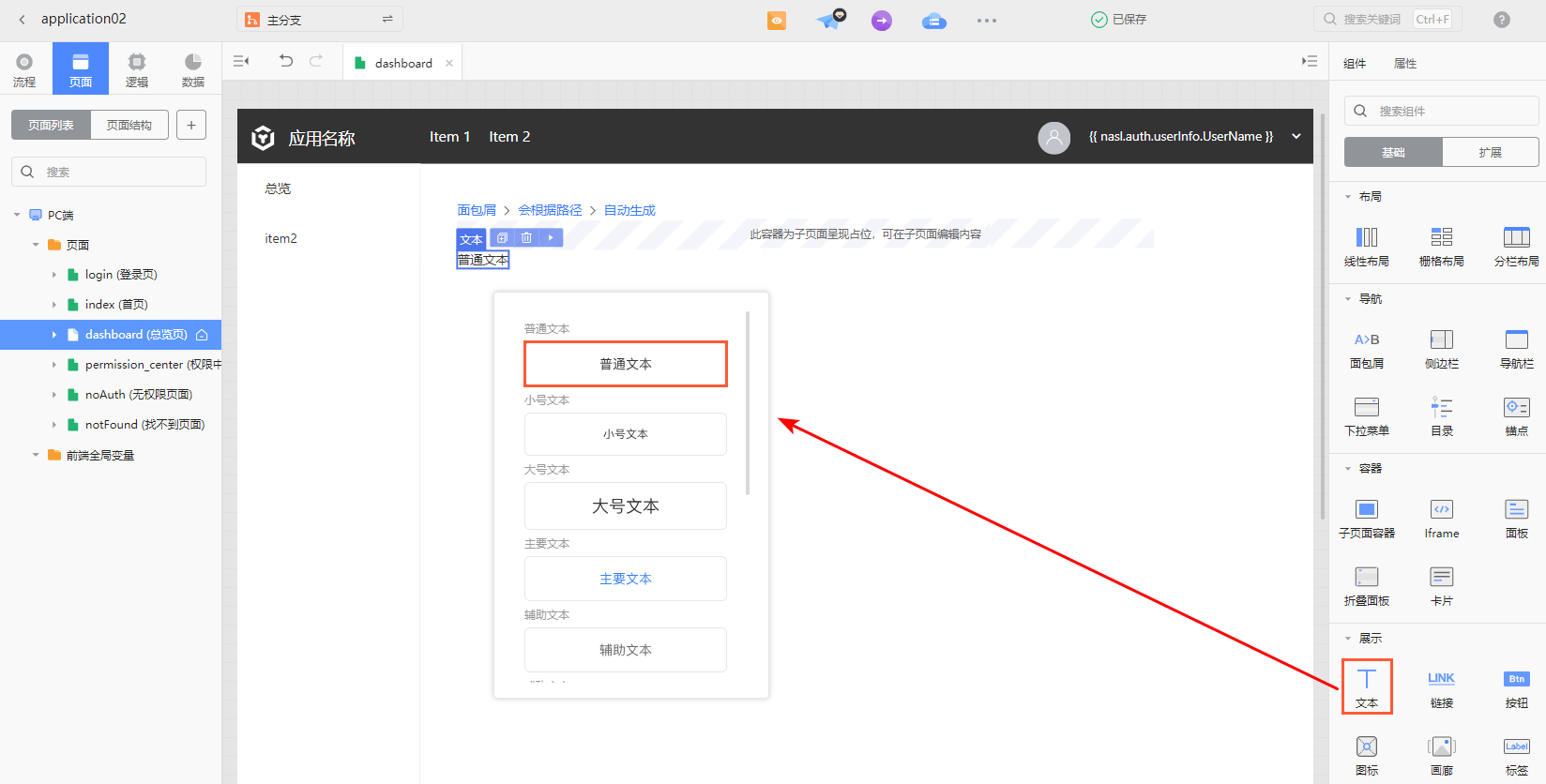Expand the index (首页) node
This screenshot has height=784, width=1546.
pos(54,305)
